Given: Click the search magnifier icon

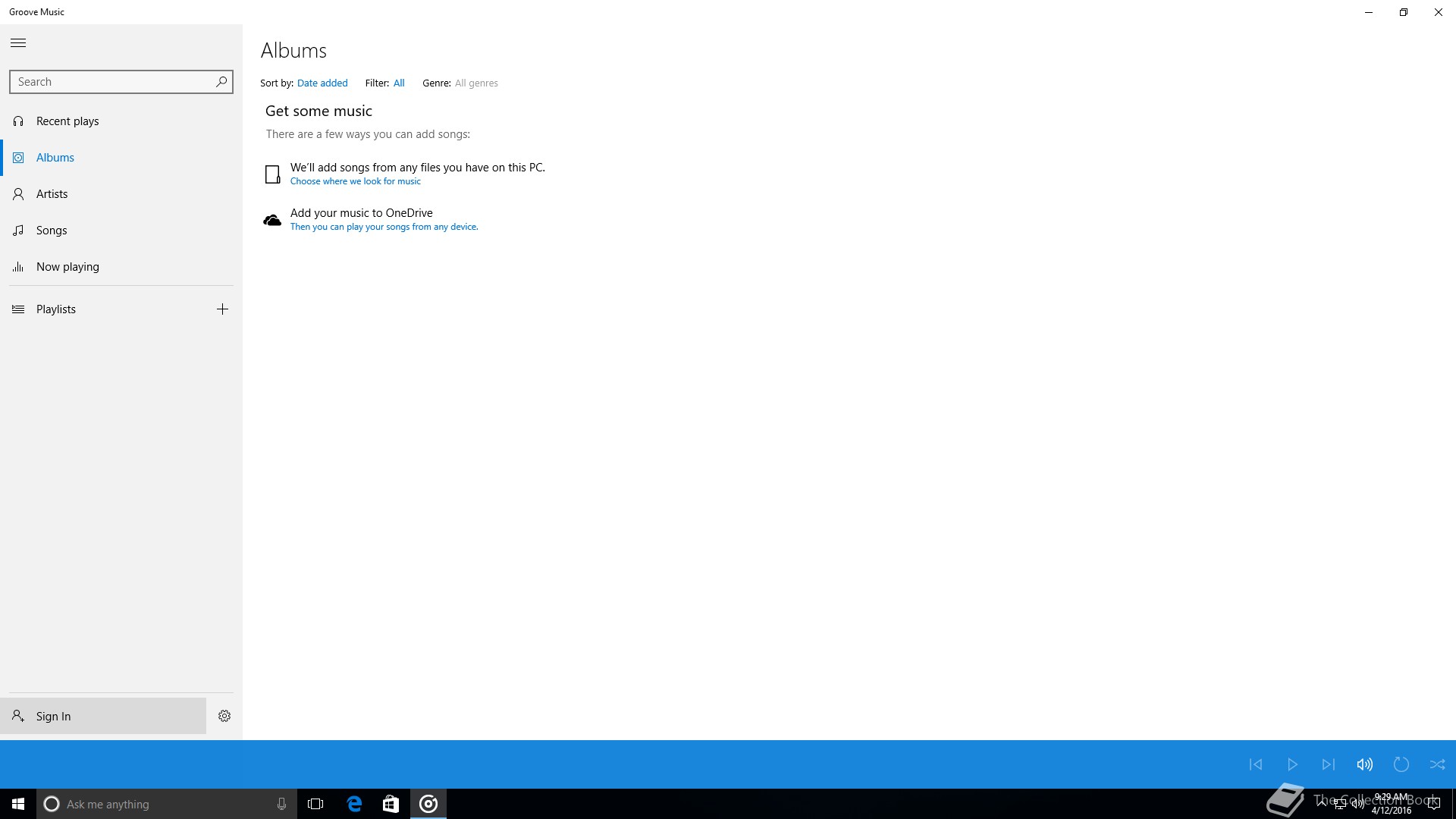Looking at the screenshot, I should click(x=221, y=82).
